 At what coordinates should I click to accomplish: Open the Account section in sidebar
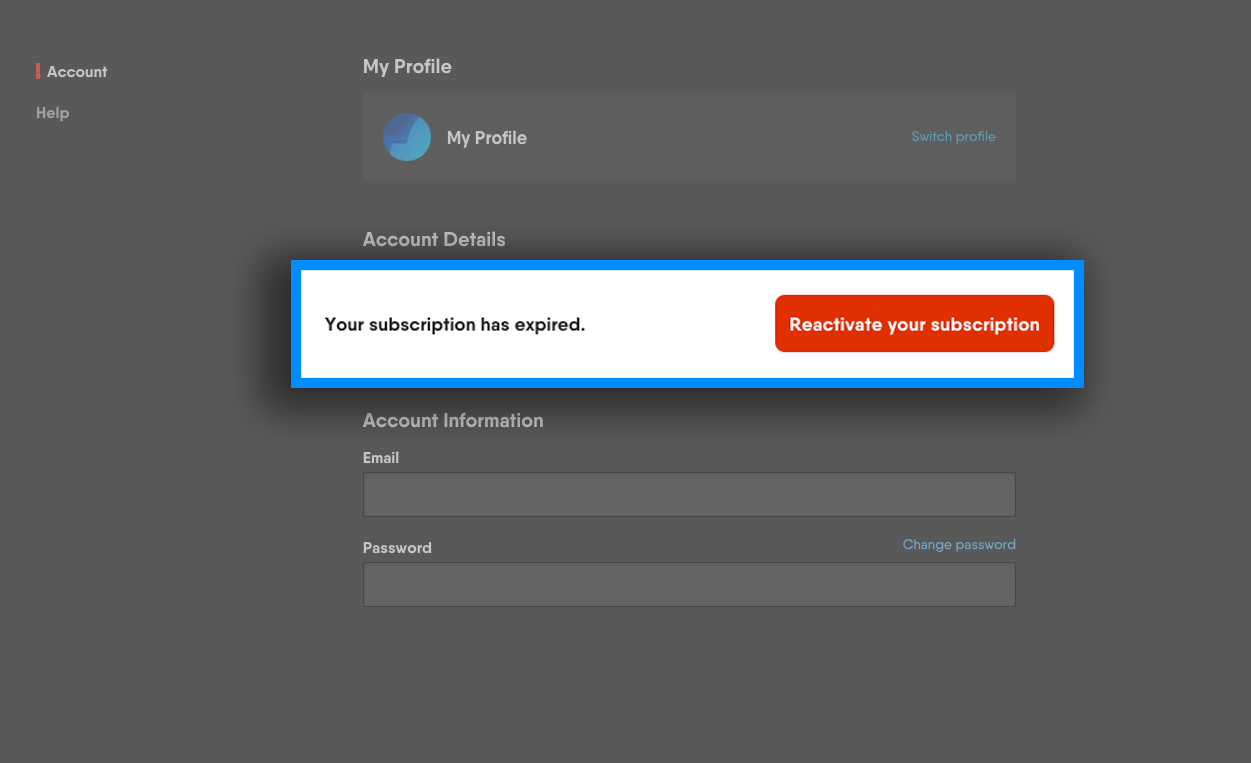(77, 72)
